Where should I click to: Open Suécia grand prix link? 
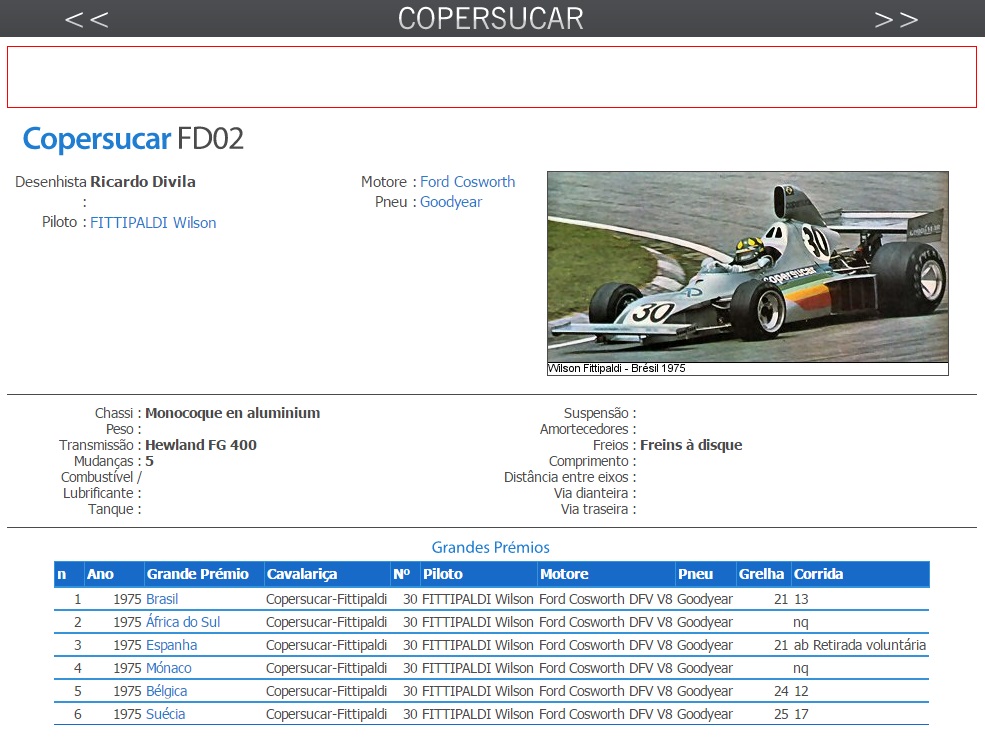[x=165, y=714]
